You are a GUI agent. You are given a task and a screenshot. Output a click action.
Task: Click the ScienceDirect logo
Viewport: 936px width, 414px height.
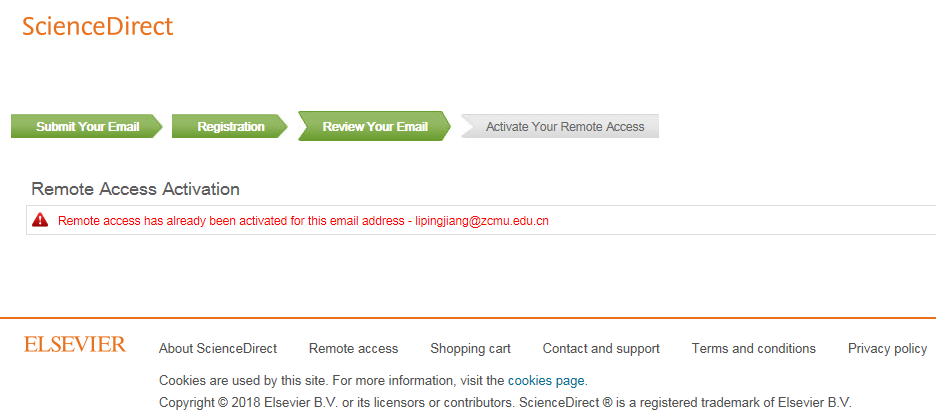98,27
